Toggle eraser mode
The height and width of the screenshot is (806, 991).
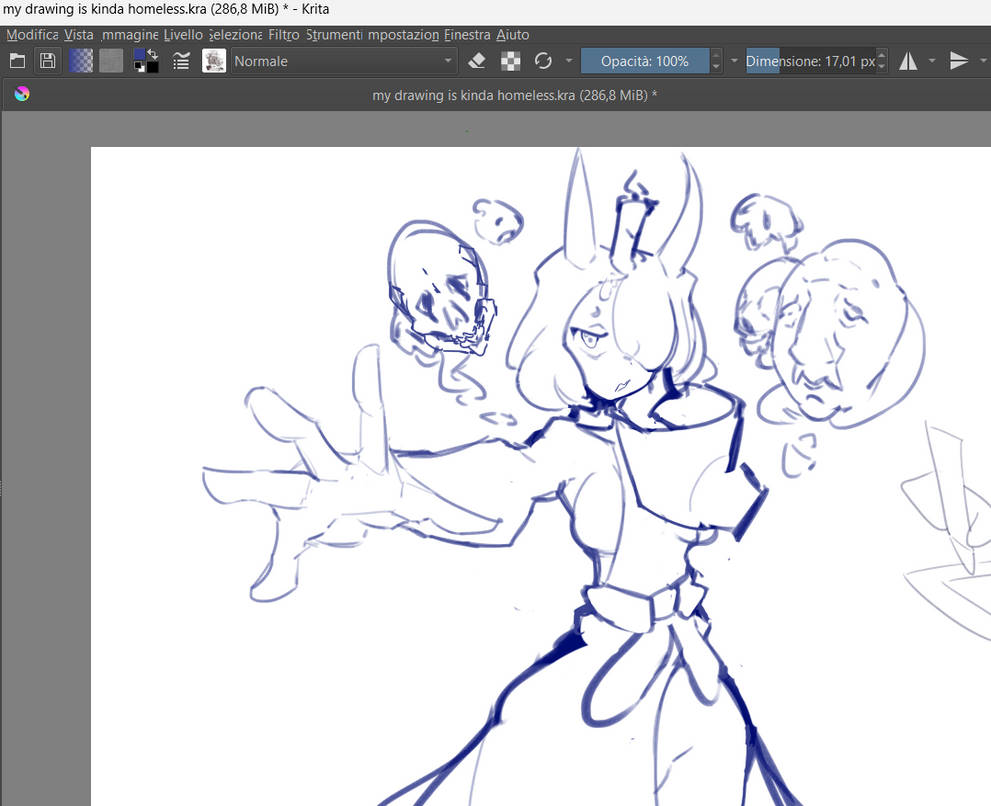click(x=477, y=61)
